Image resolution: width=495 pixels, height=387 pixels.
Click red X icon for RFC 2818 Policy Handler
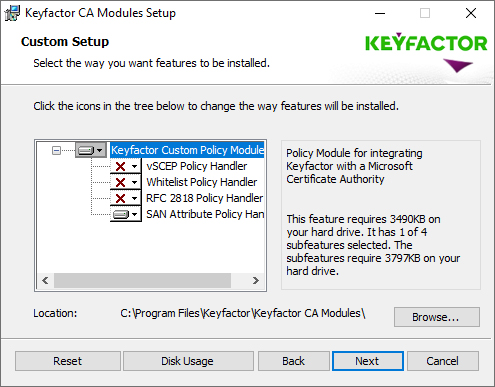120,198
